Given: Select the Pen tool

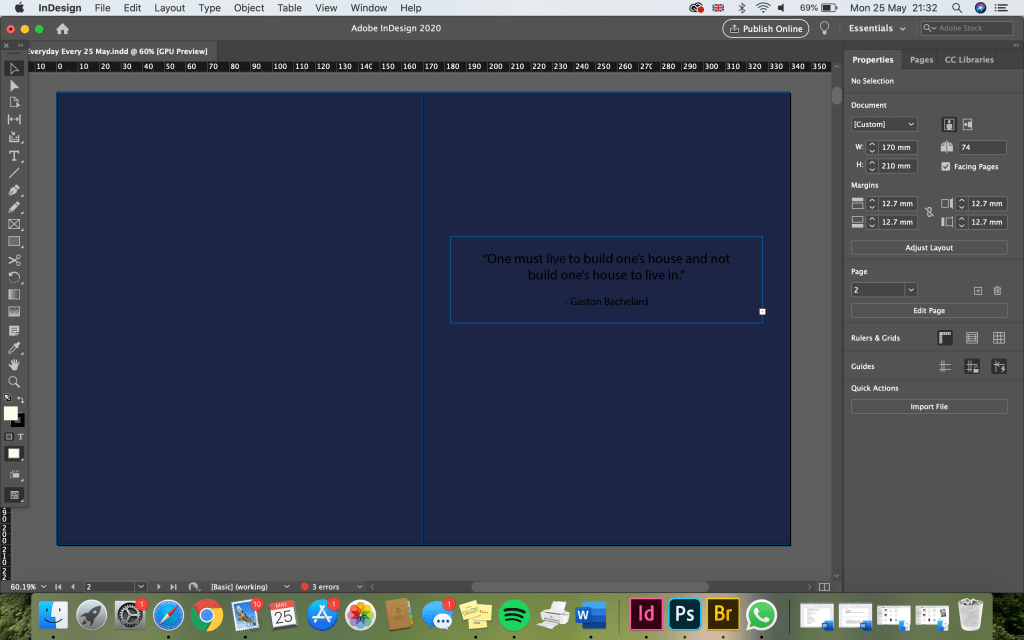Looking at the screenshot, I should pos(14,189).
